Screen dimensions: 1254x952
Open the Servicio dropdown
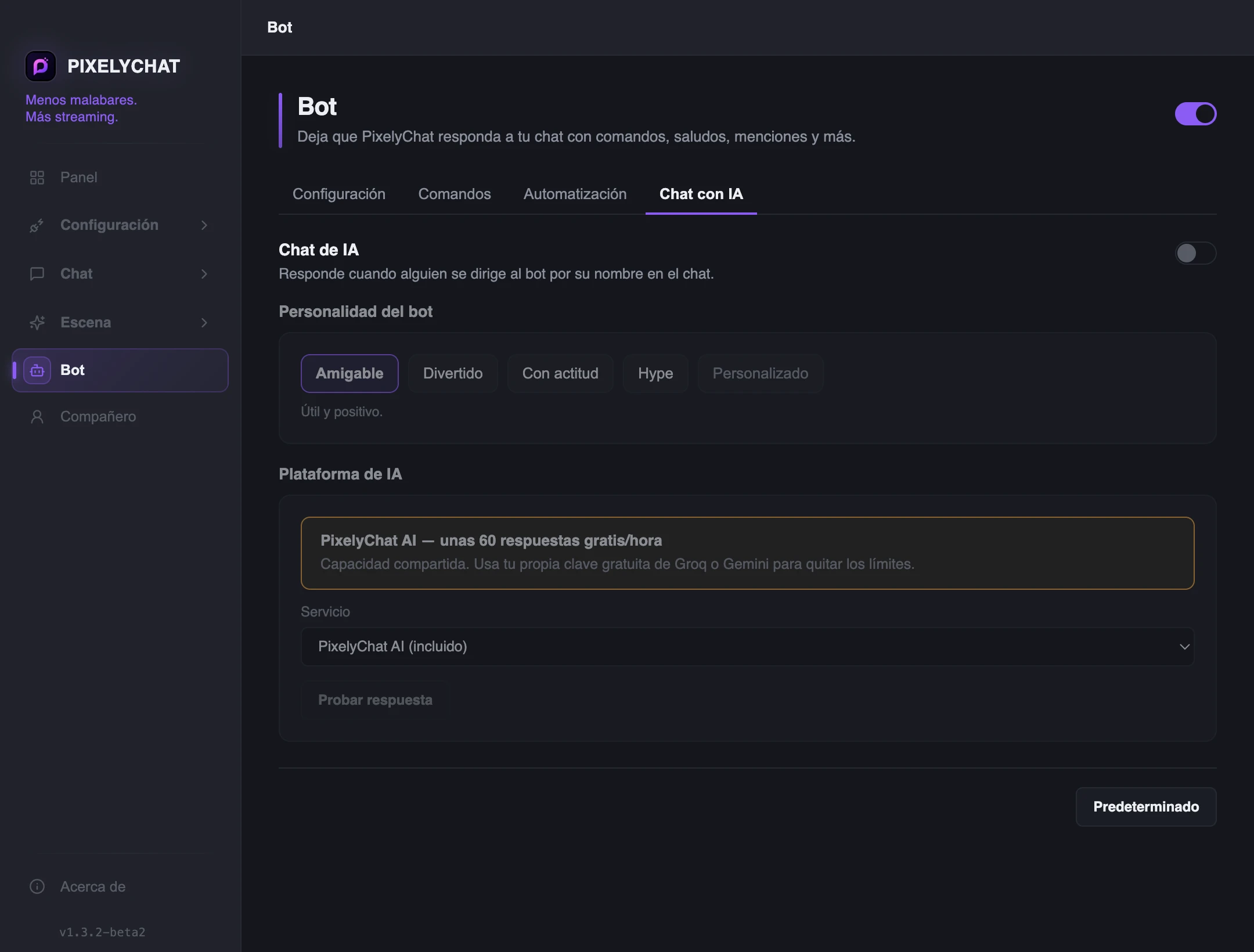point(747,647)
